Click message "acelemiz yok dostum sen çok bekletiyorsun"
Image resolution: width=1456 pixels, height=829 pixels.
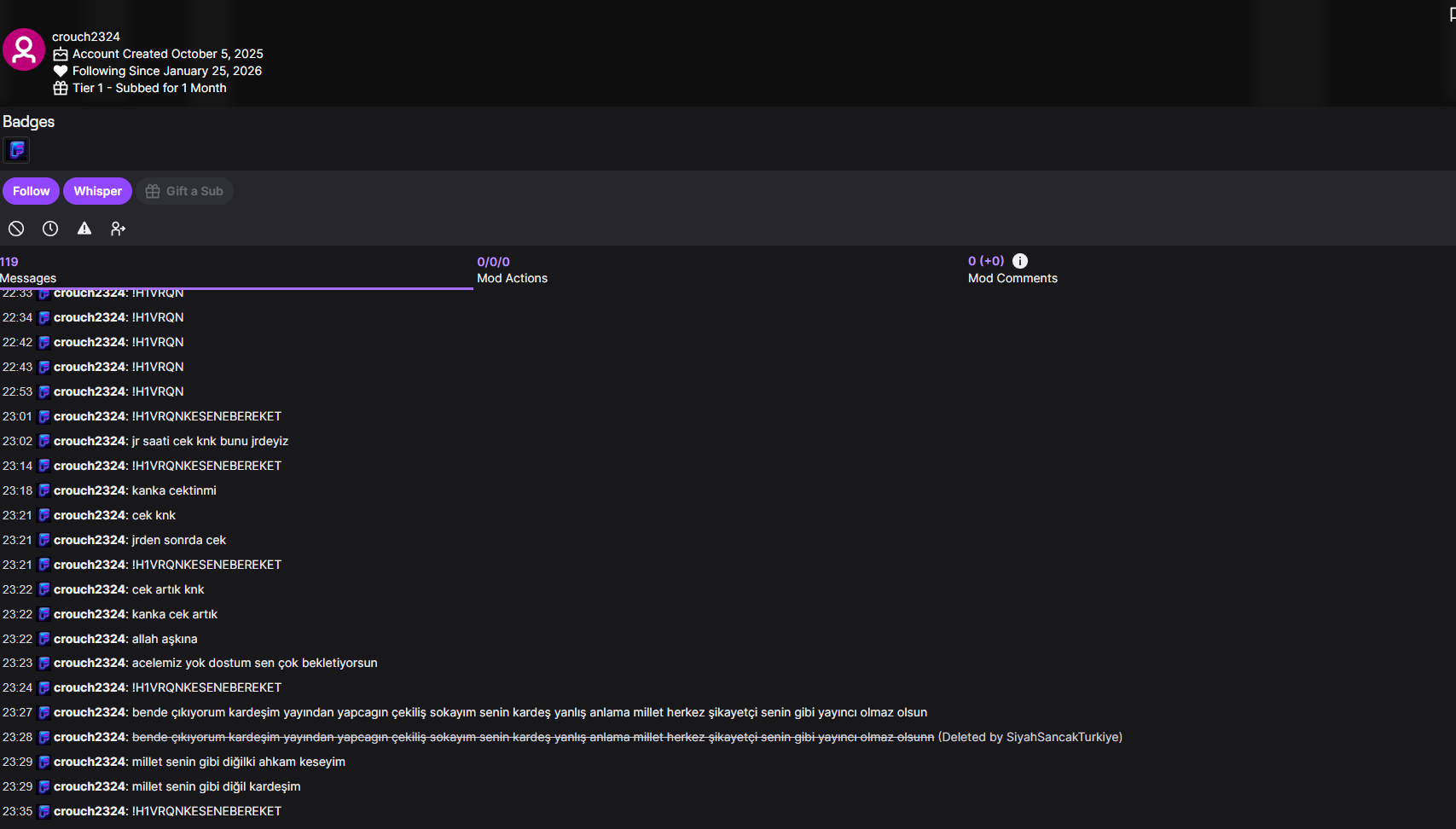tap(254, 663)
